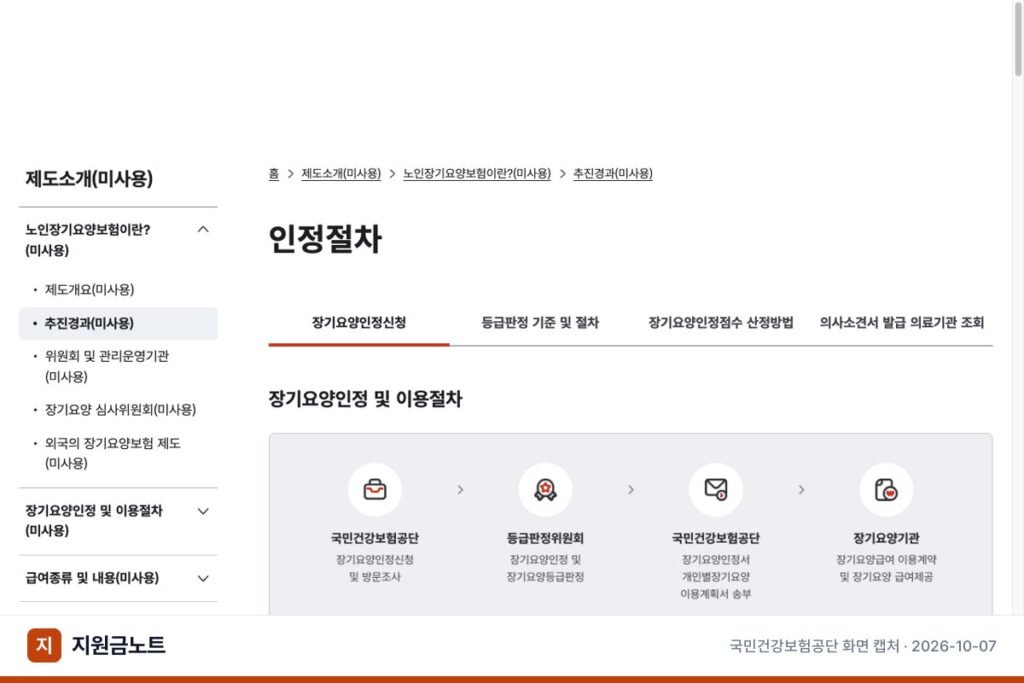Click the 장기요양인정 및 이용절차(미사용) sidebar title
Viewport: 1024px width, 683px height.
pyautogui.click(x=93, y=520)
